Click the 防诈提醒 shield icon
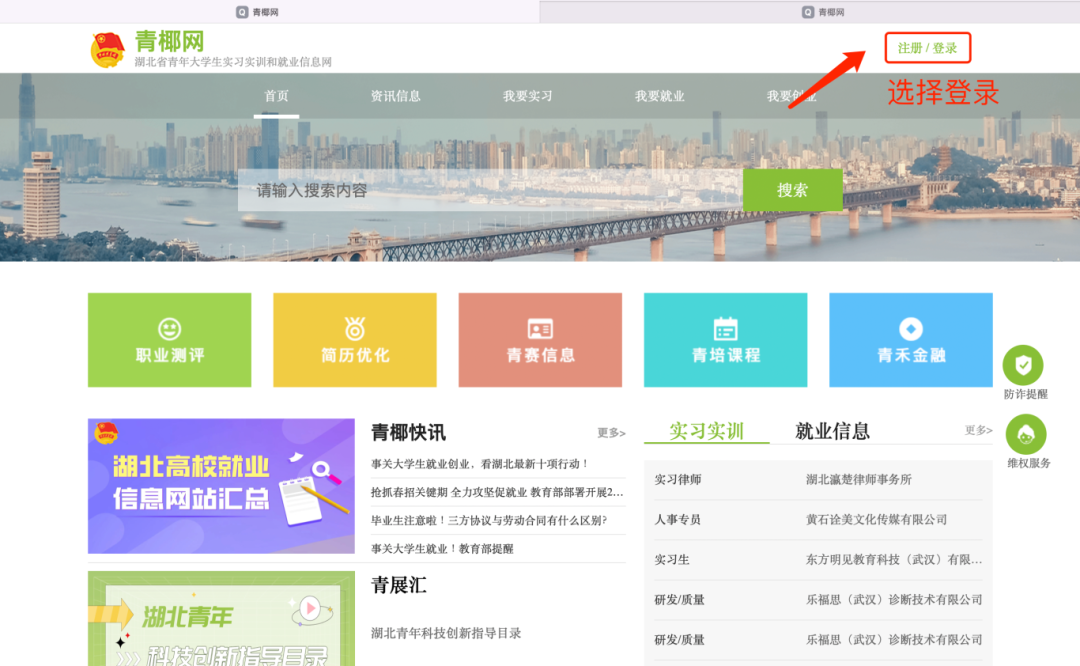 [1023, 365]
